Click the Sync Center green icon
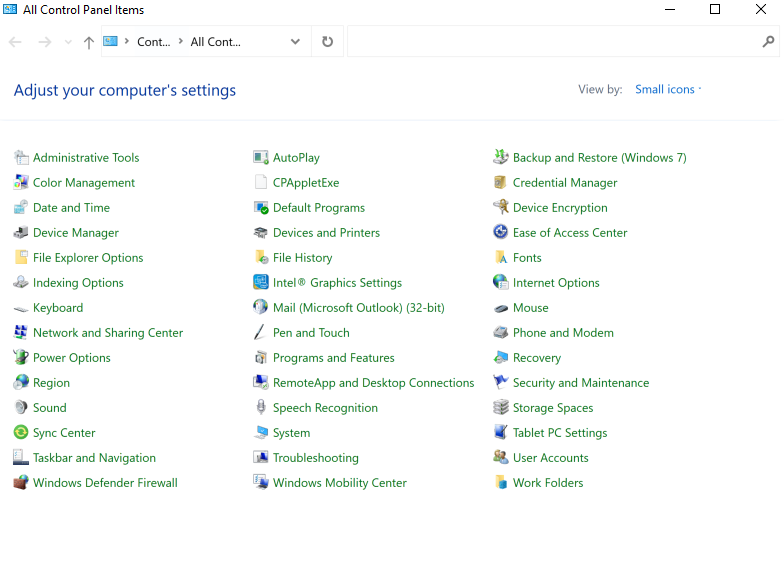This screenshot has width=784, height=583. tap(21, 433)
